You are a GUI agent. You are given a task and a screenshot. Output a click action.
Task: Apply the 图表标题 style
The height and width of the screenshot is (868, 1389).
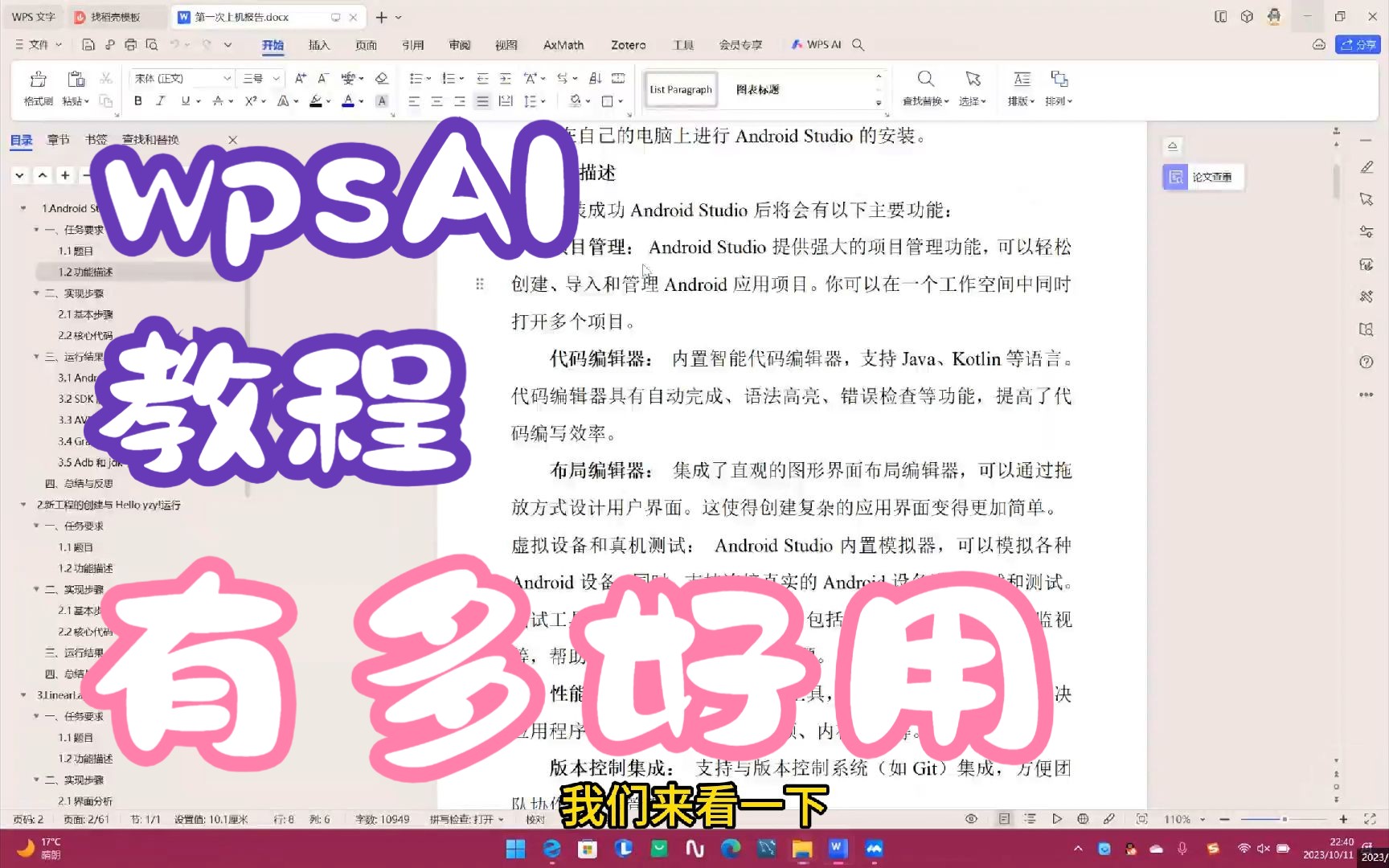tap(757, 89)
